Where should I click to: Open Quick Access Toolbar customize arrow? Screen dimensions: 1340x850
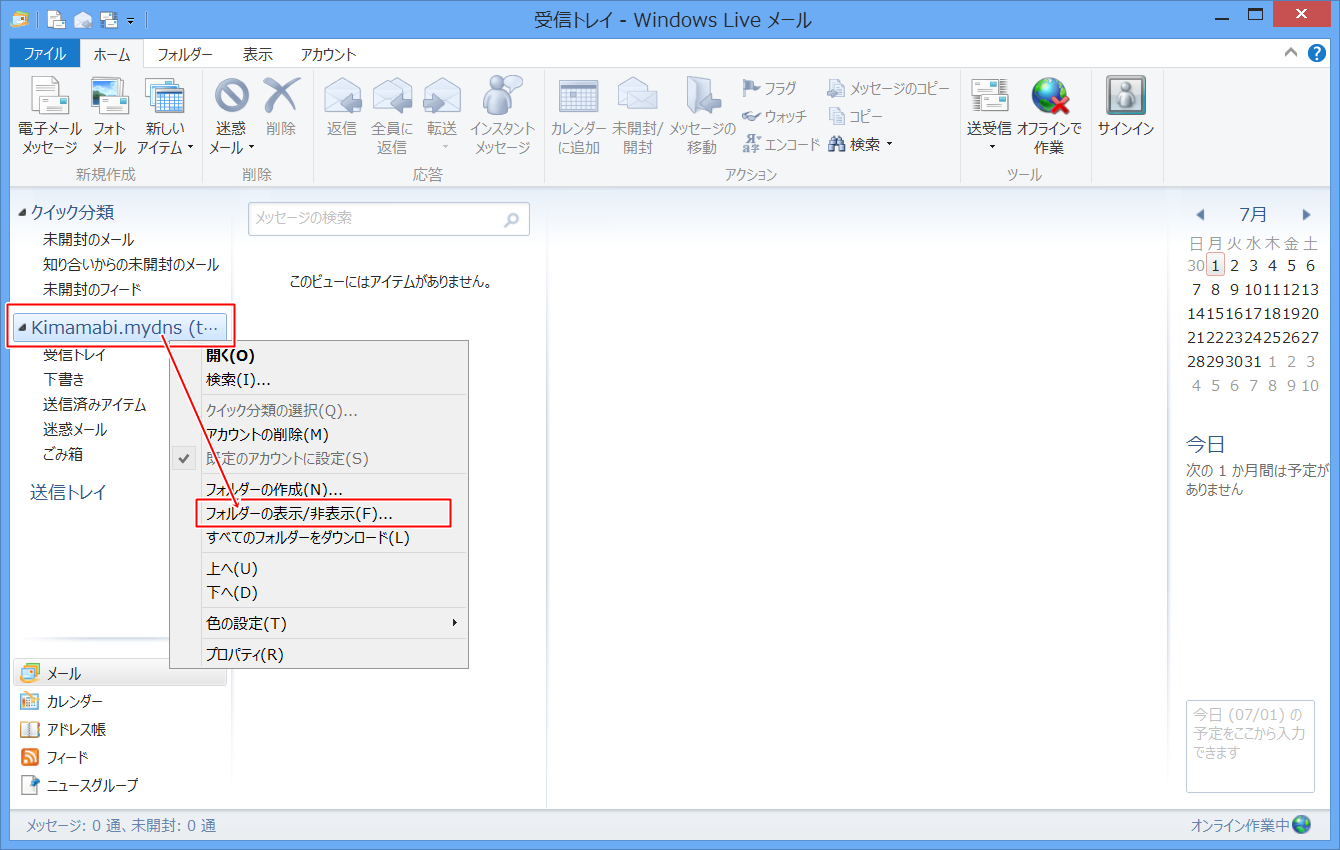click(132, 20)
